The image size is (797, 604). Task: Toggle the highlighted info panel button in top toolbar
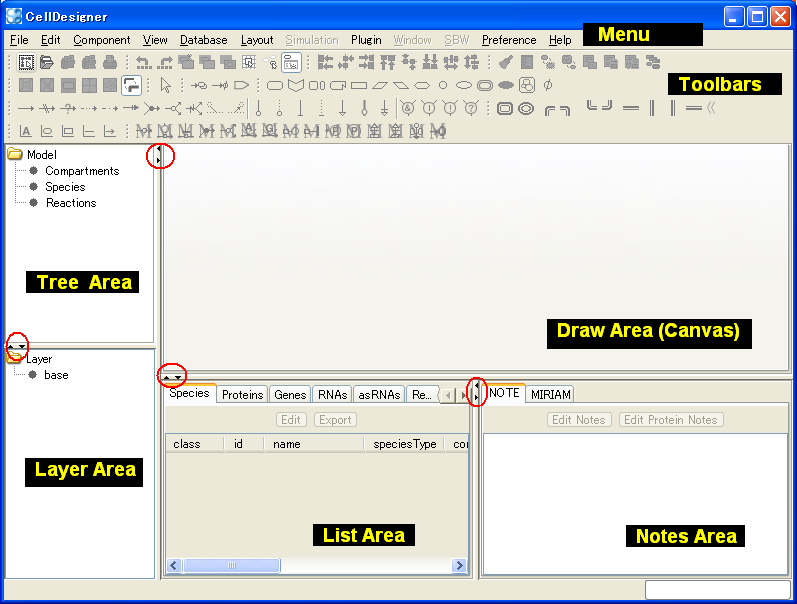(291, 63)
